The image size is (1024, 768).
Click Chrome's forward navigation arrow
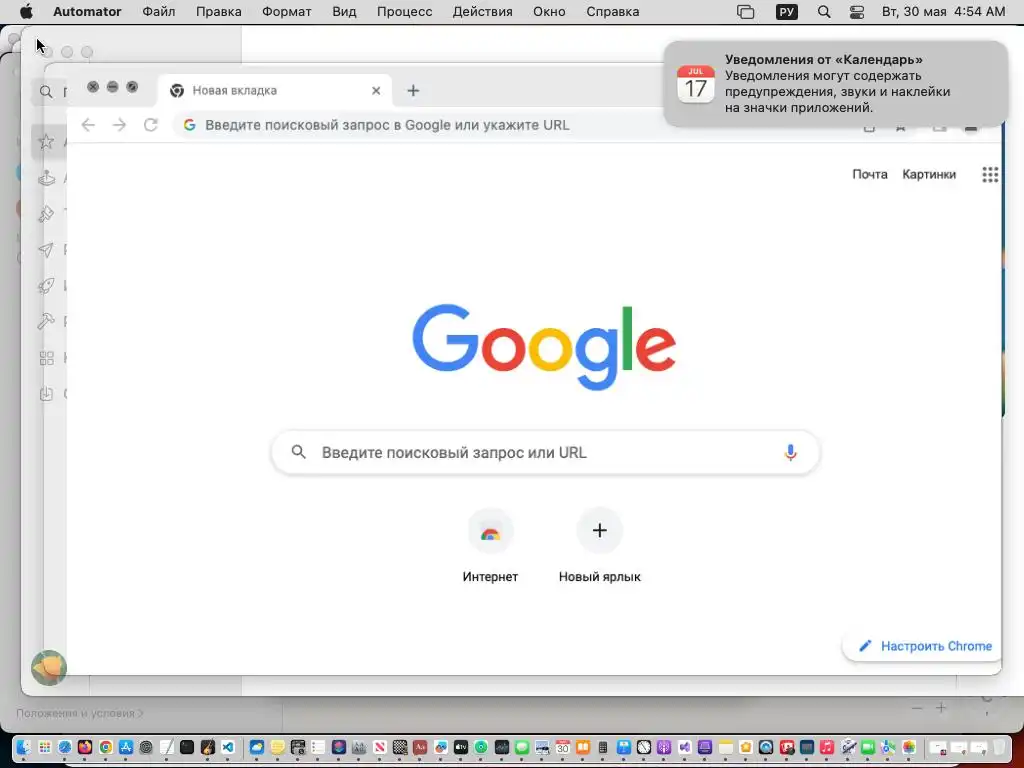tap(120, 125)
